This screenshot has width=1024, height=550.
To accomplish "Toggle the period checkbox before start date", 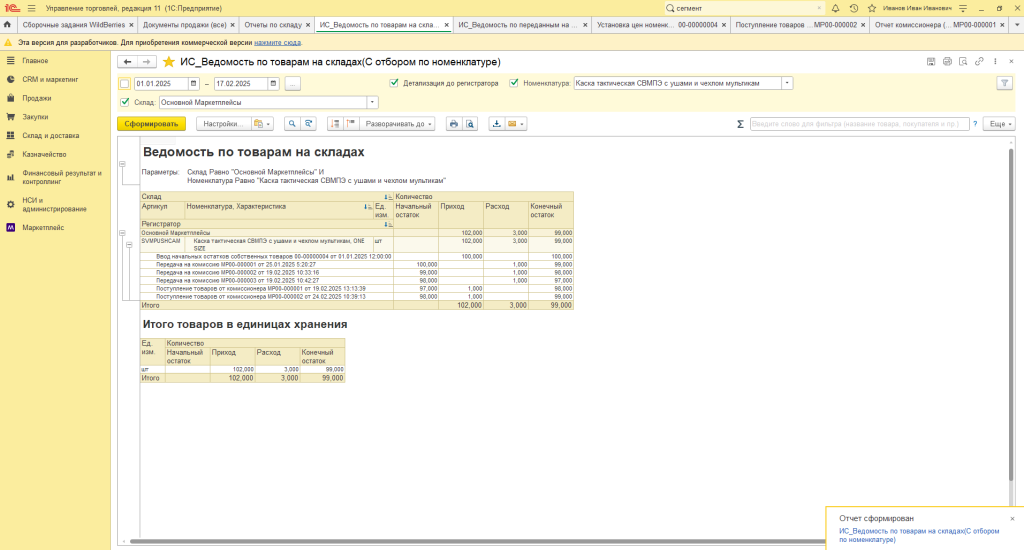I will (x=124, y=84).
